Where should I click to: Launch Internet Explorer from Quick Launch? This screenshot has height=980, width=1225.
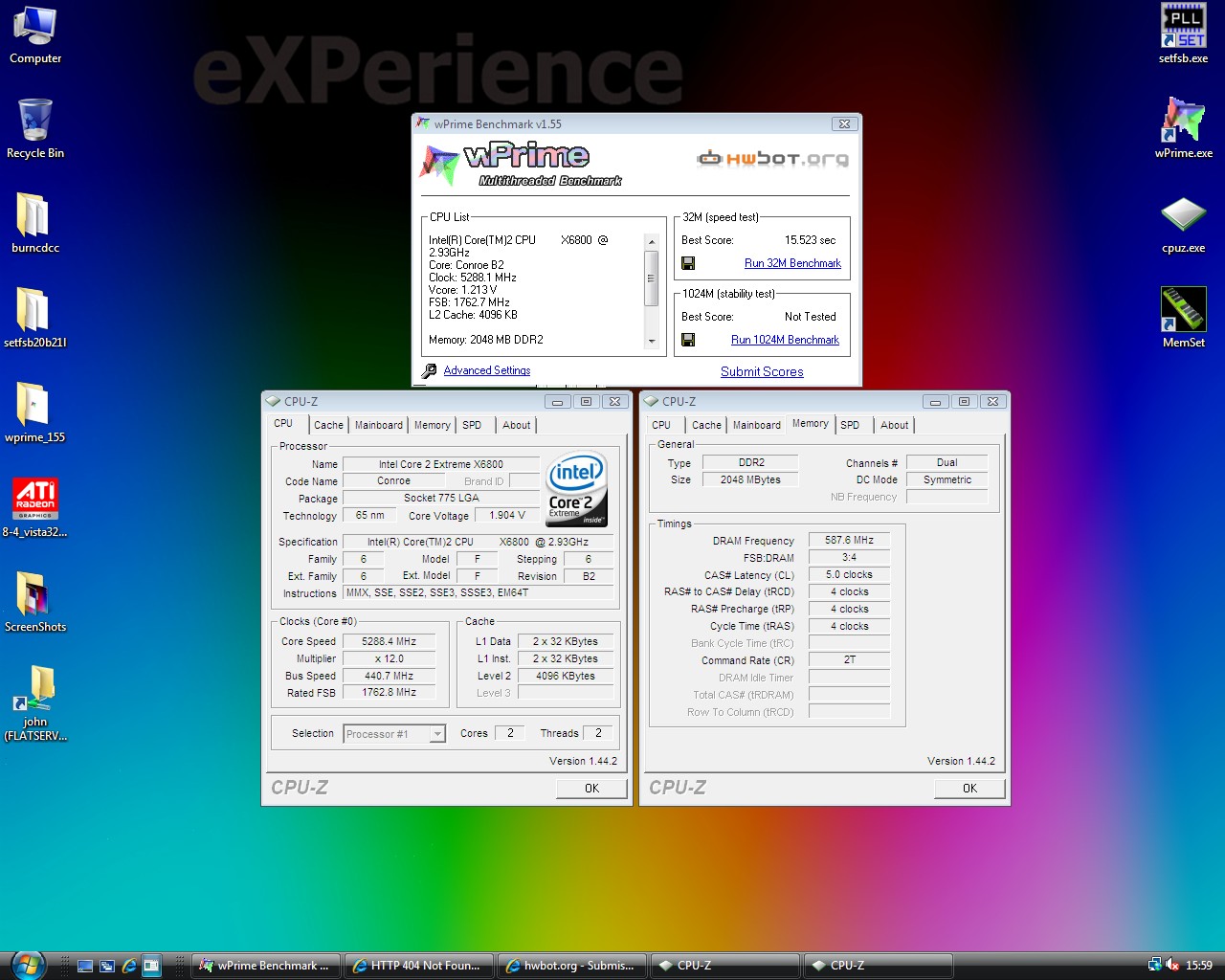[129, 966]
